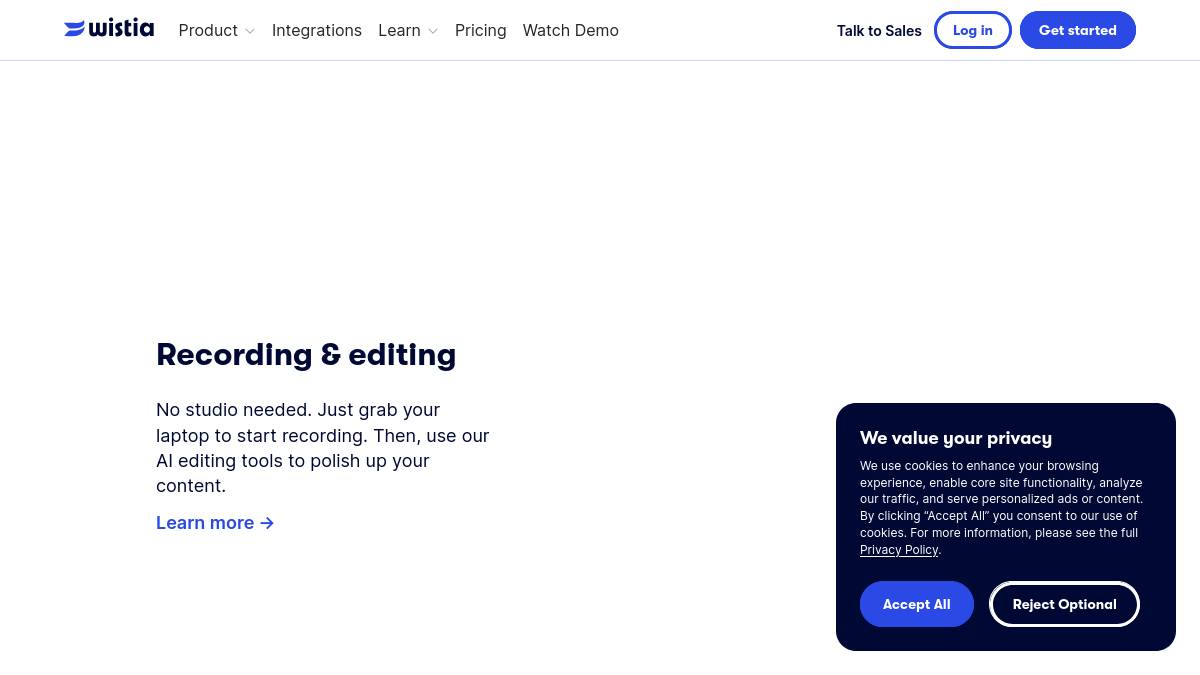Follow the Learn more link
The image size is (1200, 675).
[215, 523]
